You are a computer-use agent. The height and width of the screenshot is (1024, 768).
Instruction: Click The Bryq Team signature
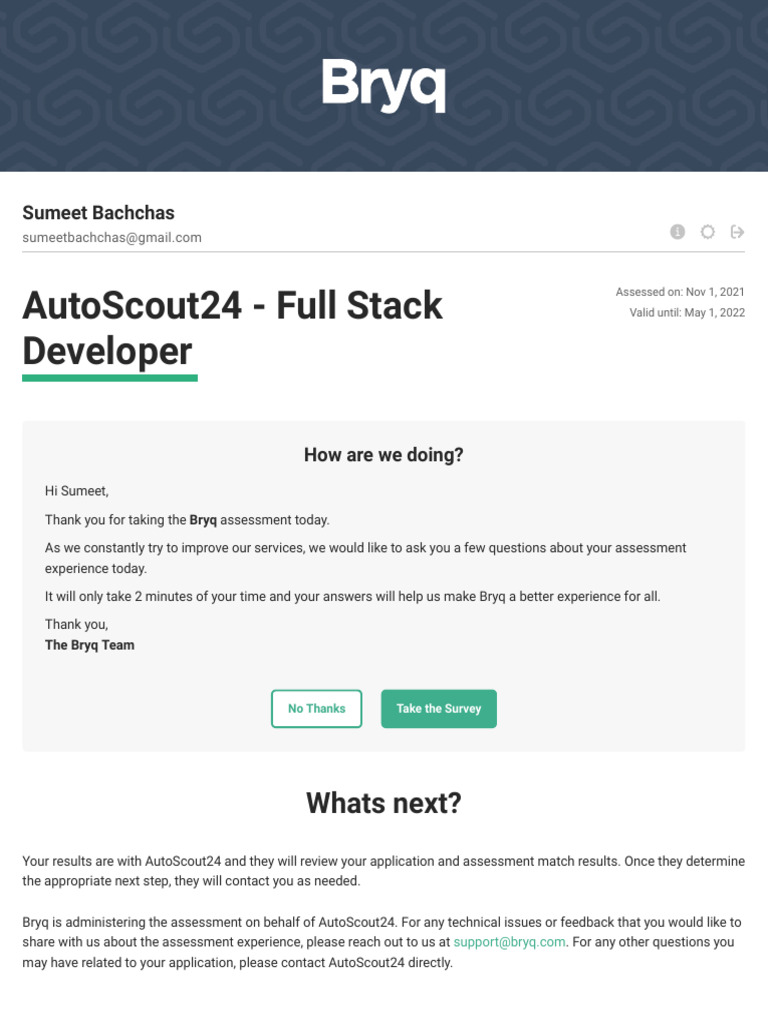tap(89, 645)
